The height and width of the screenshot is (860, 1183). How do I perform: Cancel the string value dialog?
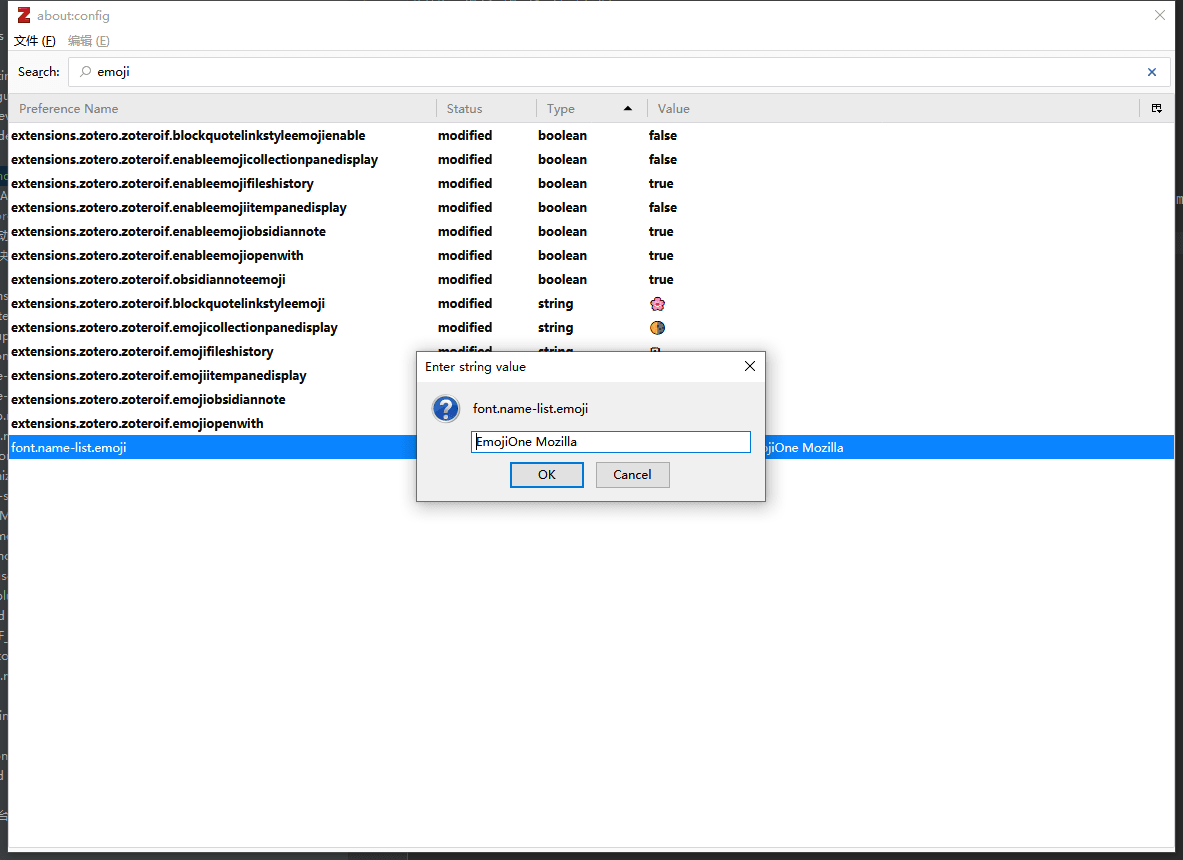pyautogui.click(x=632, y=475)
